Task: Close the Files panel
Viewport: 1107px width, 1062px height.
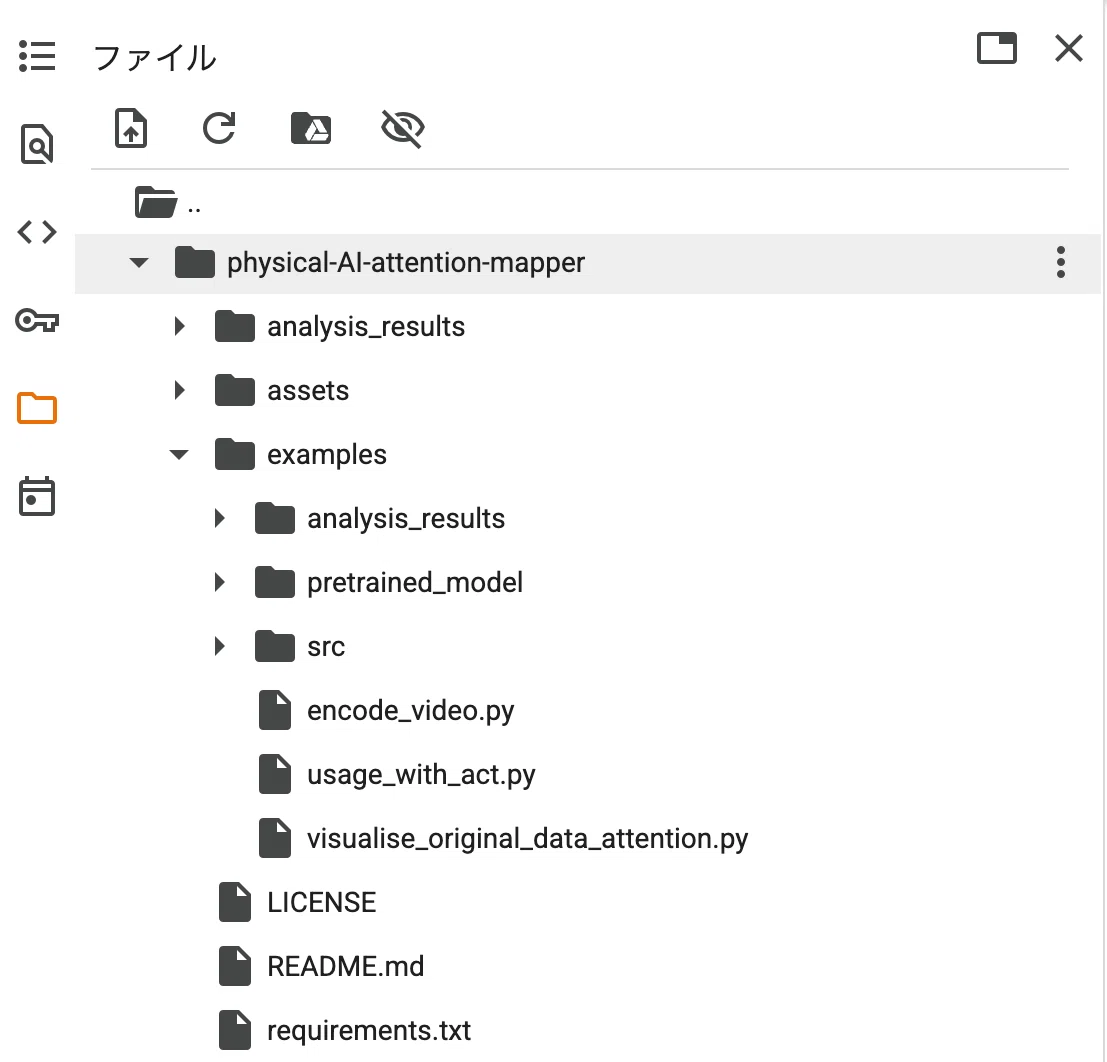Action: tap(1069, 48)
